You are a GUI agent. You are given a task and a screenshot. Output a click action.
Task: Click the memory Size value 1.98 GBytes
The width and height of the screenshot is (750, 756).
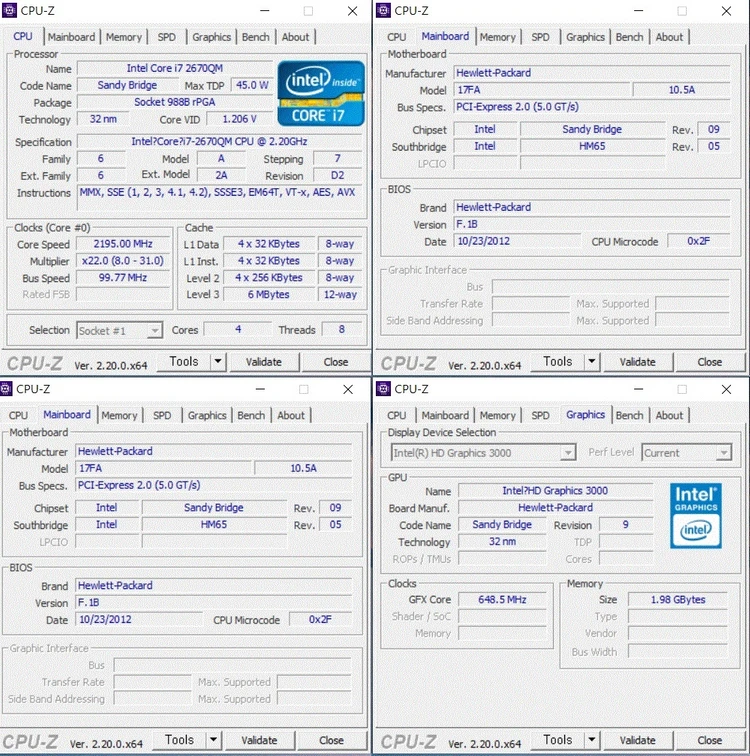tap(678, 599)
